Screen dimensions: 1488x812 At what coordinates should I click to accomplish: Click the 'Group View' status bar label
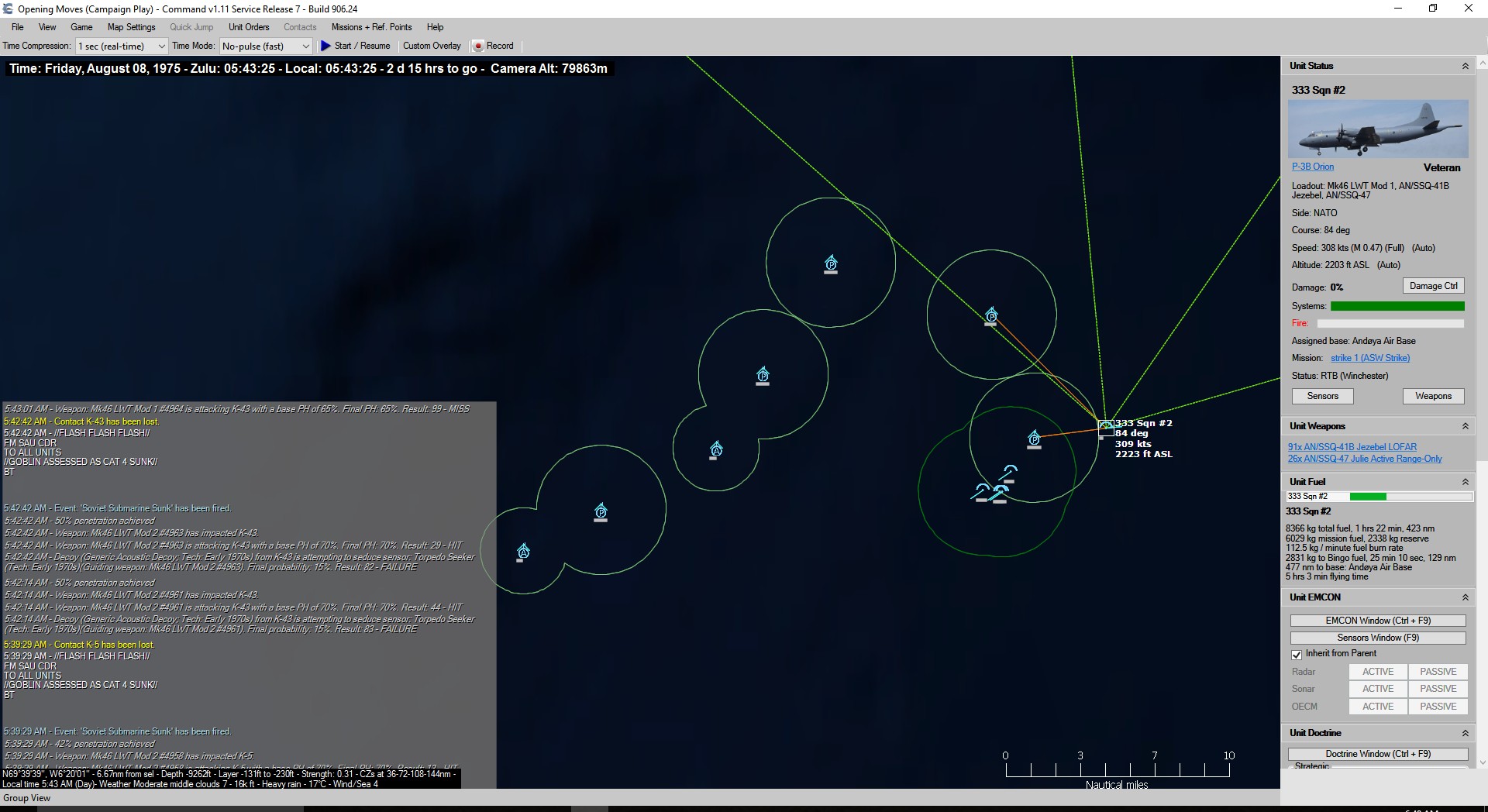[x=27, y=798]
